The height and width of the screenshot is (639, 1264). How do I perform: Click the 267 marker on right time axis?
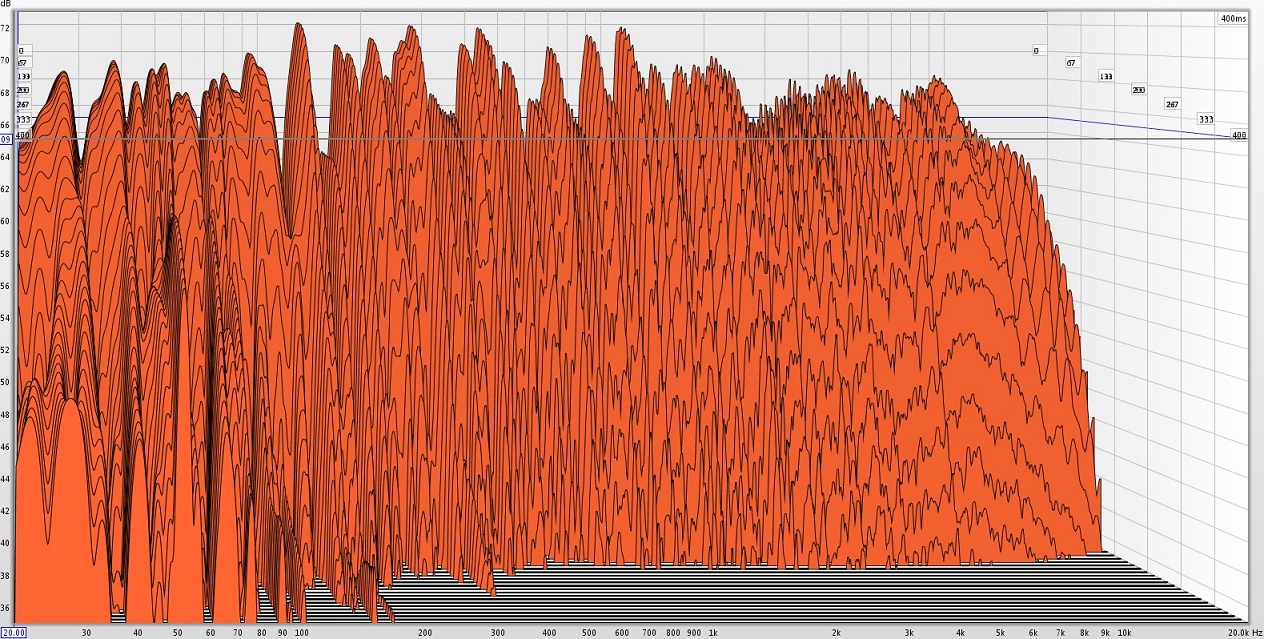pos(1171,104)
